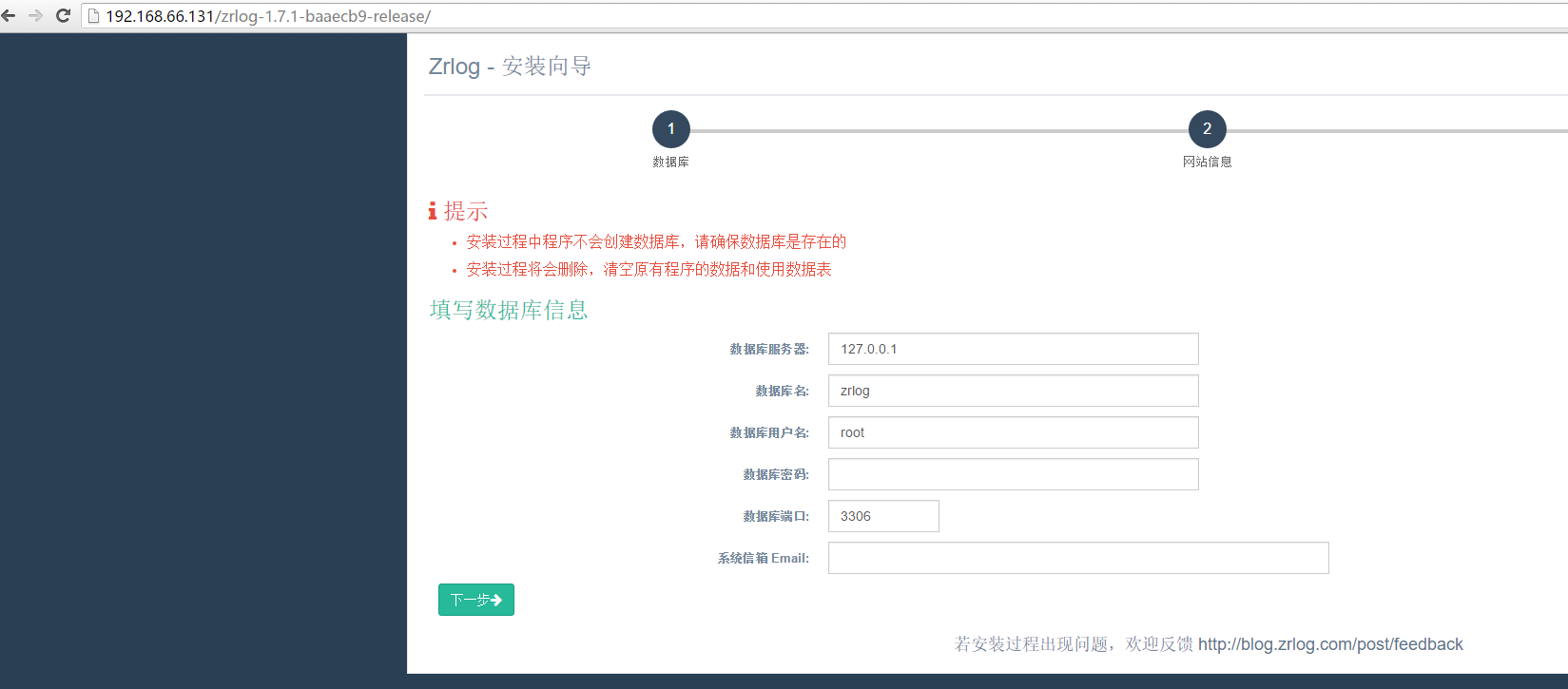
Task: Click the 数据库用户名 field containing root
Action: (x=1013, y=432)
